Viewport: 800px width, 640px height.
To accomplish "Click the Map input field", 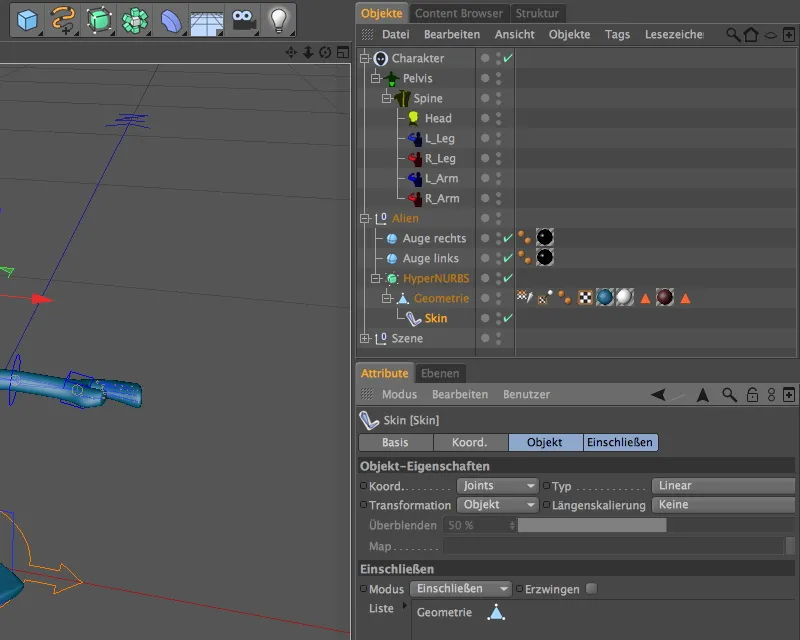I will click(614, 546).
